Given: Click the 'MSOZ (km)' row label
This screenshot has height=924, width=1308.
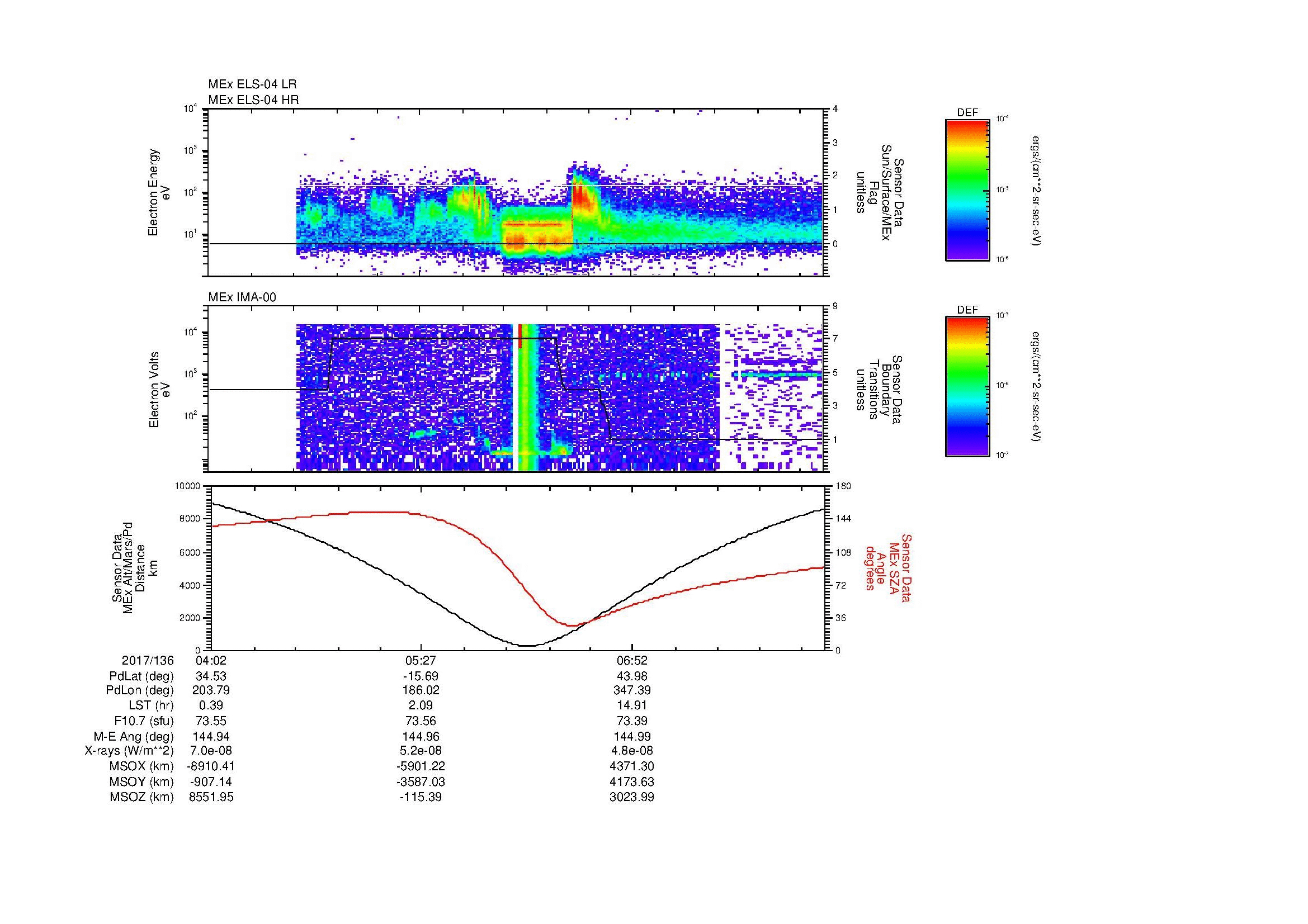Looking at the screenshot, I should [141, 797].
